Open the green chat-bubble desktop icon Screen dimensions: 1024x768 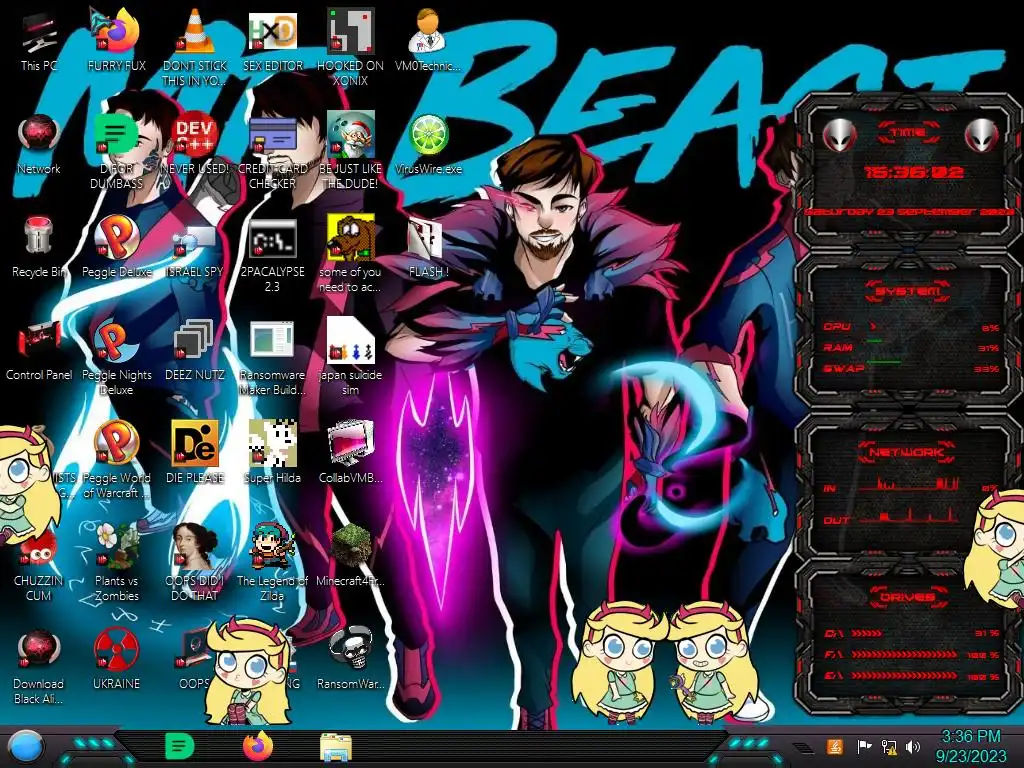(x=116, y=152)
